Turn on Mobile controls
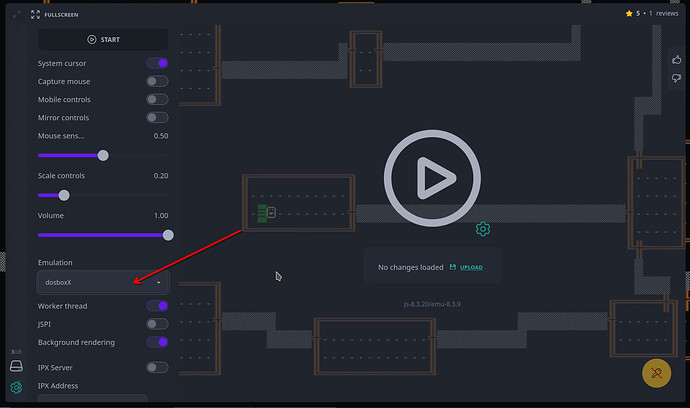Viewport: 690px width, 408px height. [x=157, y=99]
